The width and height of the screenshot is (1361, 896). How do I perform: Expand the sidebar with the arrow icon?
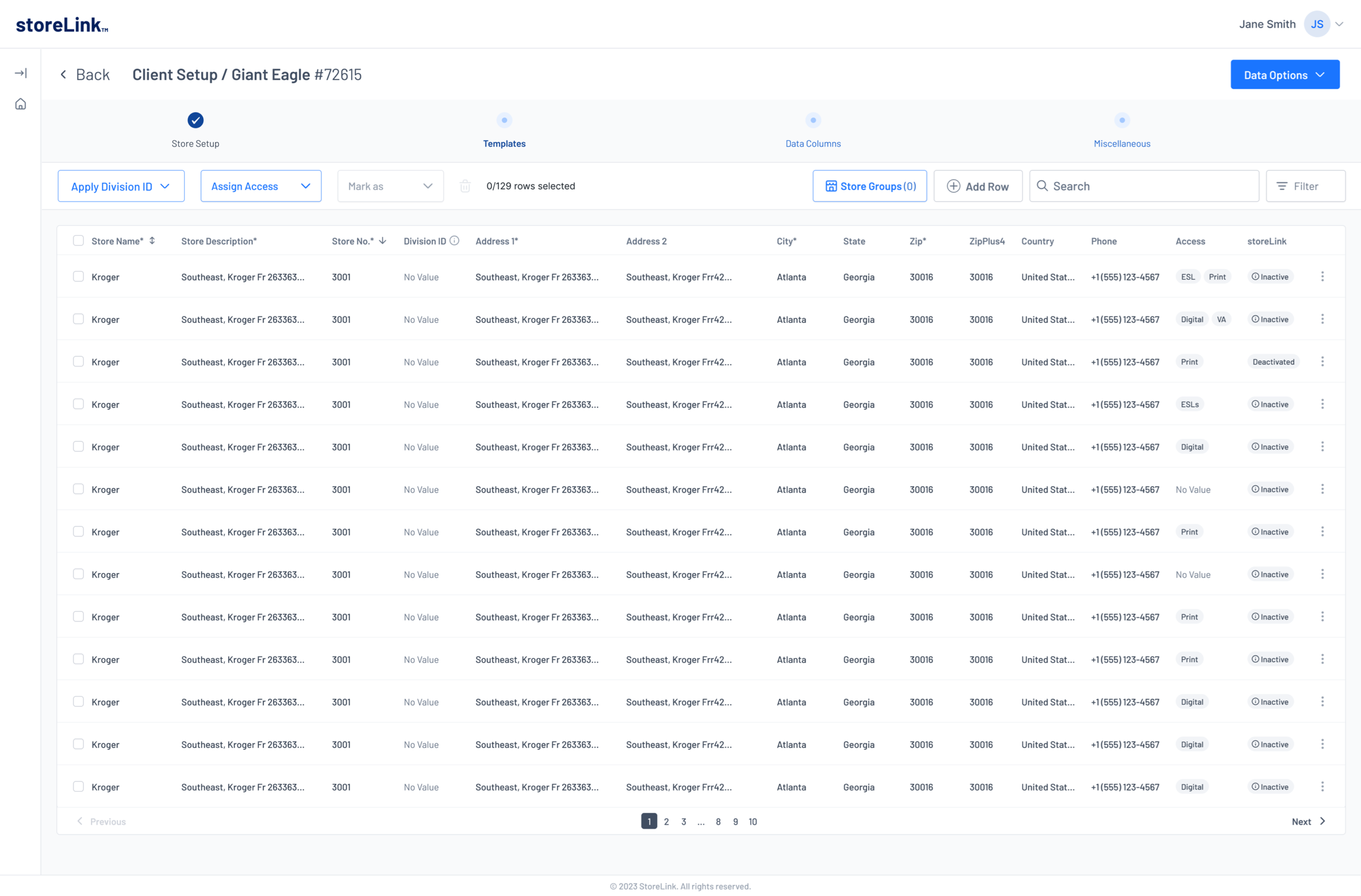tap(21, 73)
